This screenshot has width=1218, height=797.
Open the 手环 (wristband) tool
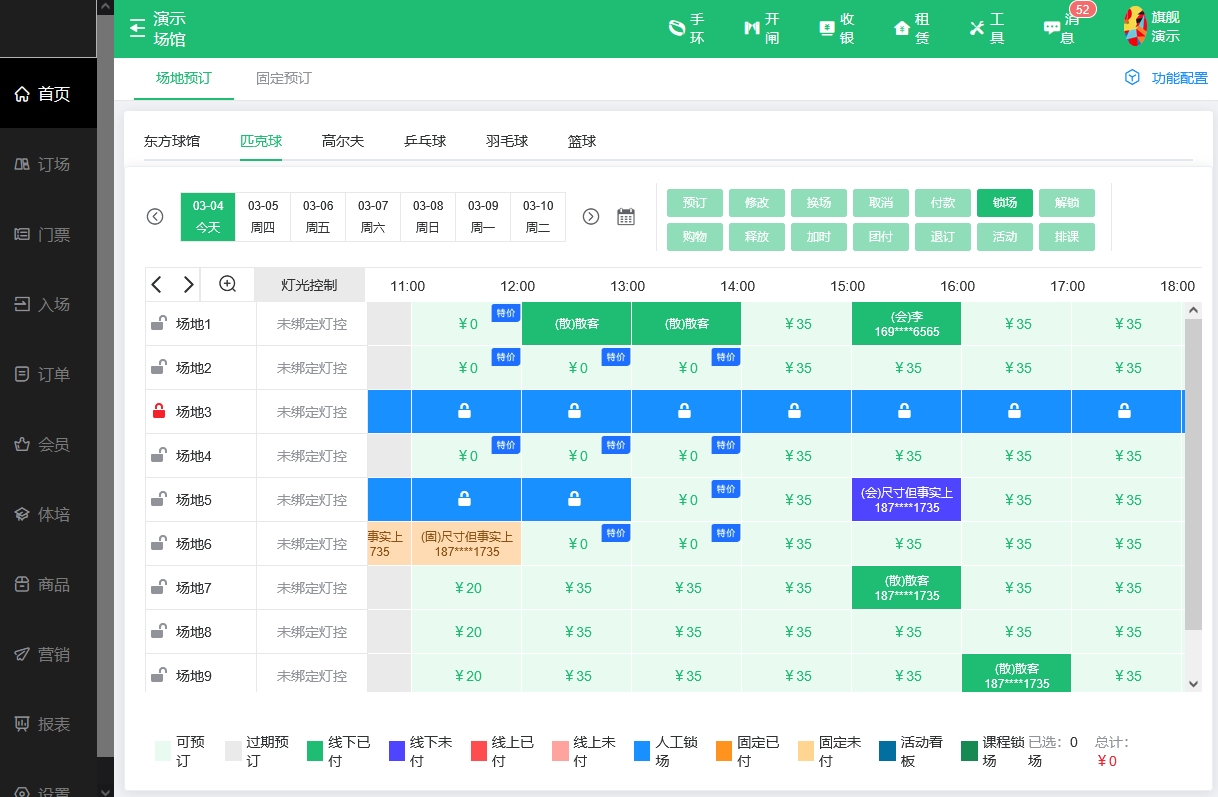click(x=687, y=27)
